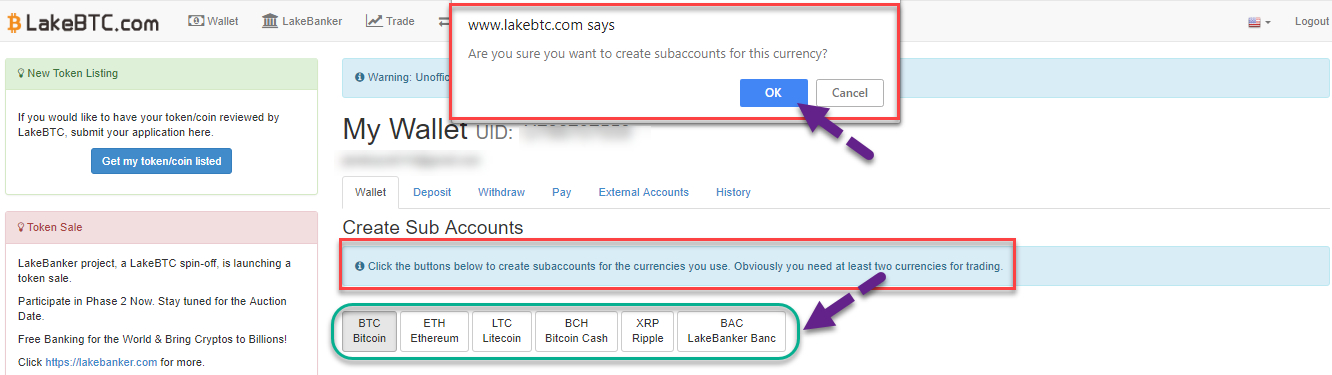This screenshot has width=1332, height=375.
Task: Open the History tab
Action: pyautogui.click(x=733, y=192)
